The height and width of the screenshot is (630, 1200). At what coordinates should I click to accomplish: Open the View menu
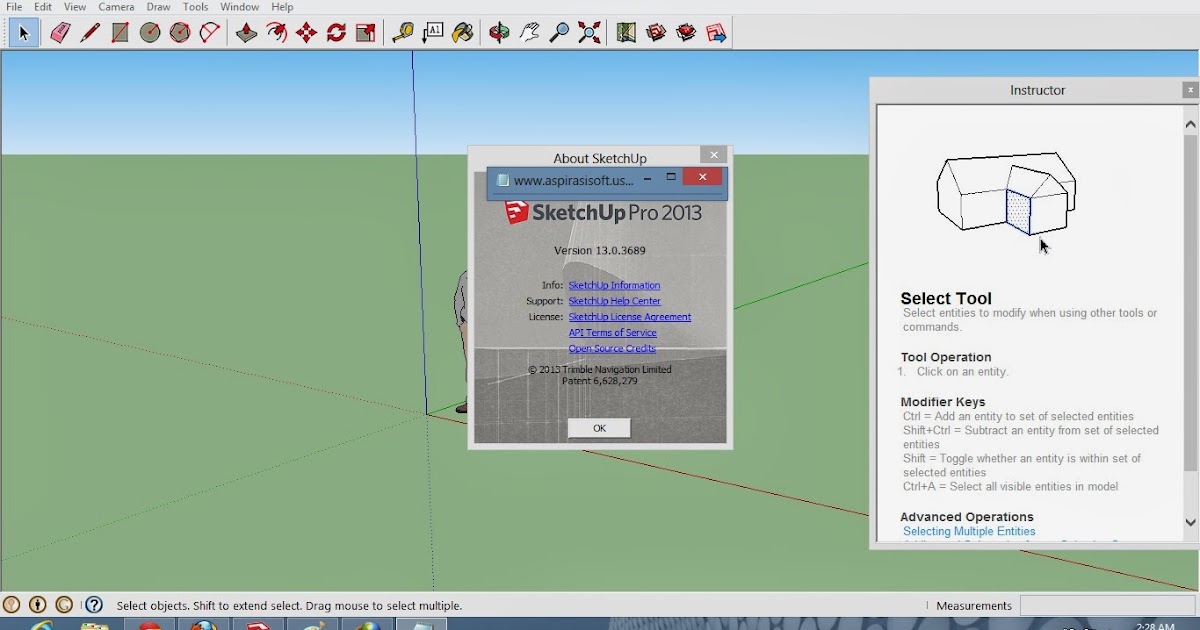(75, 7)
